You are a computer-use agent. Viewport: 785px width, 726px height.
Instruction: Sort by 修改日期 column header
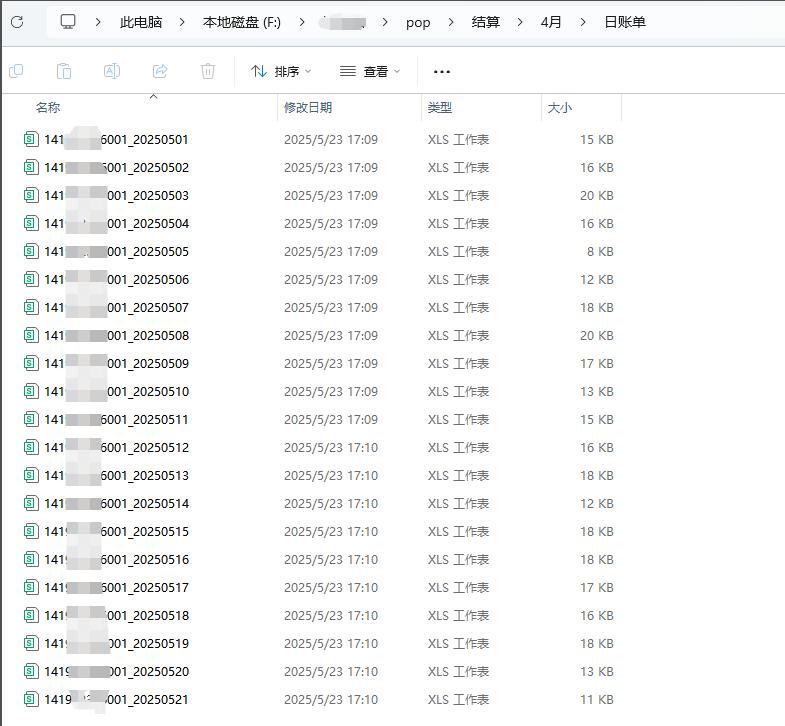308,108
